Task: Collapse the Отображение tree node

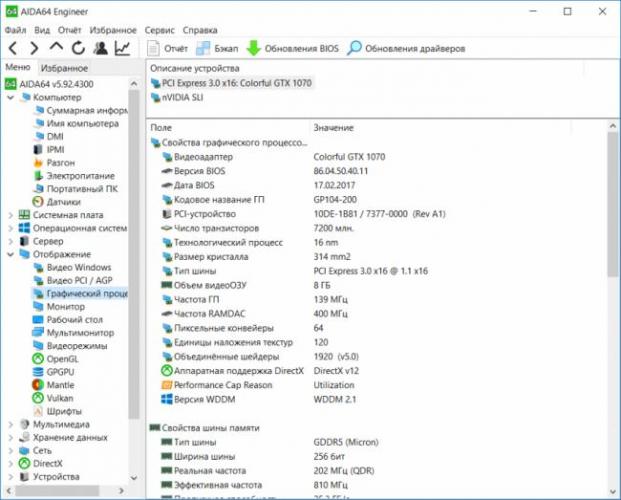Action: [x=11, y=254]
